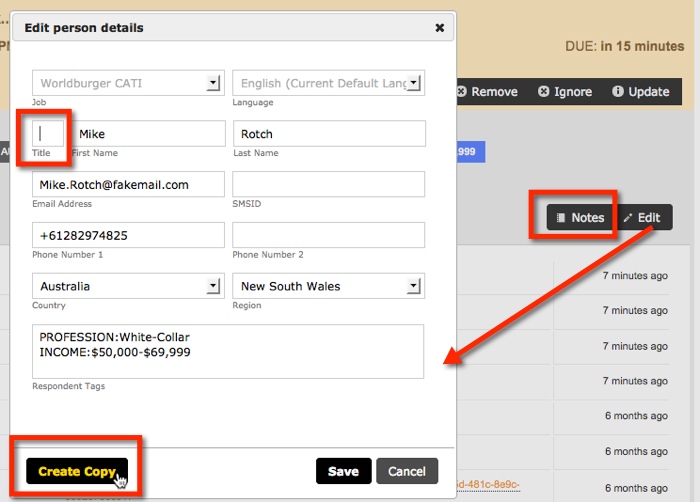Open the Country dropdown Australia

click(128, 286)
